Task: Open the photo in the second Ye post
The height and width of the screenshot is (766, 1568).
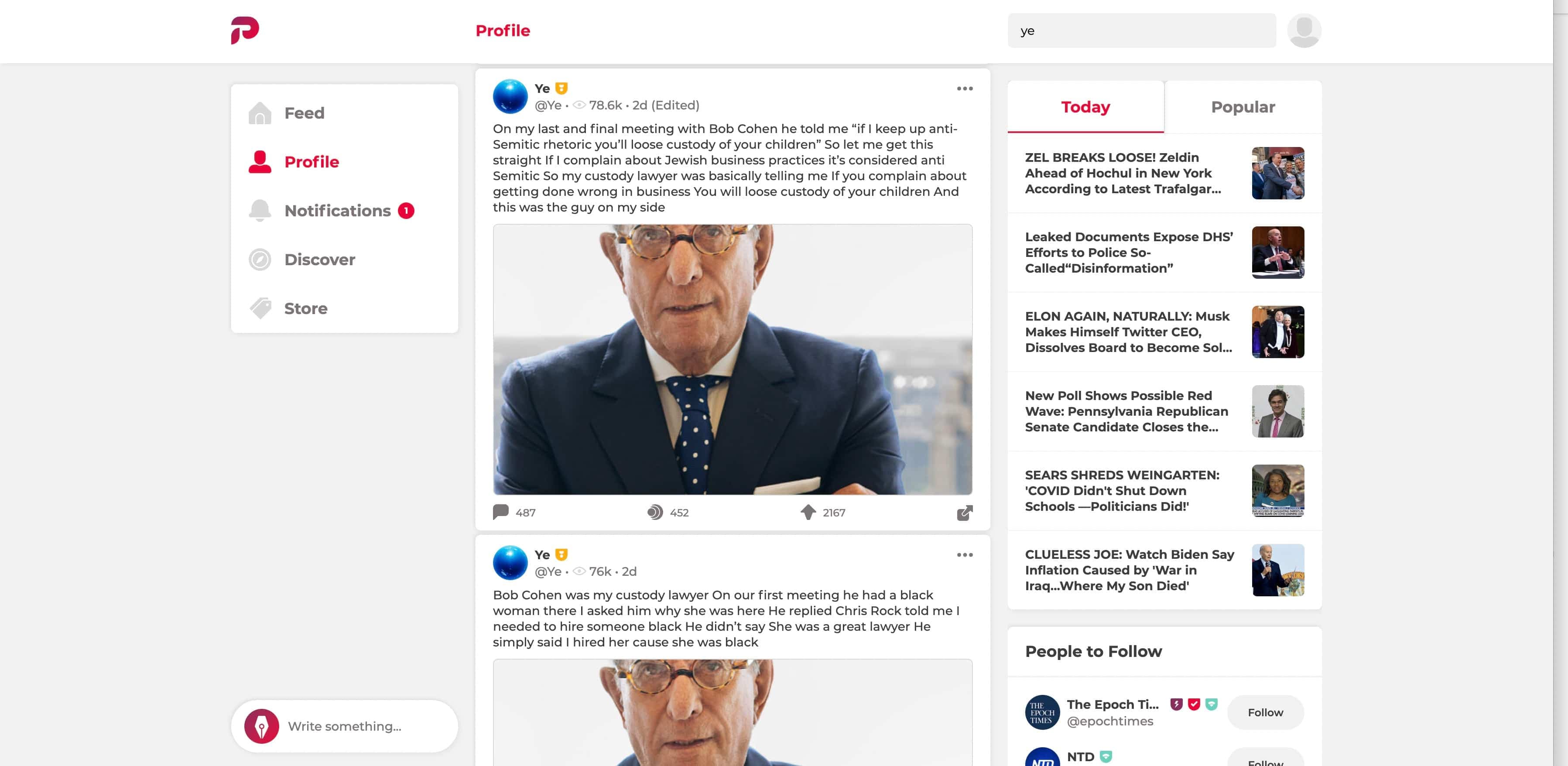Action: click(732, 712)
